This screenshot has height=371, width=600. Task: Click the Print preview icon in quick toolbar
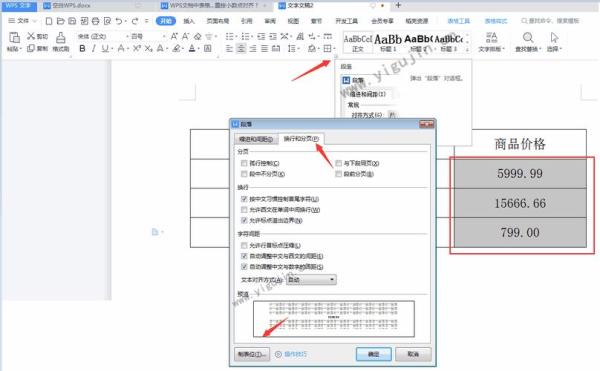click(x=108, y=21)
